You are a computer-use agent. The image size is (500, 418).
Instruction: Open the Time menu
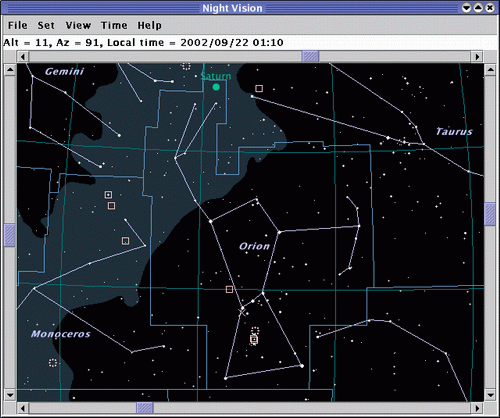coord(114,25)
